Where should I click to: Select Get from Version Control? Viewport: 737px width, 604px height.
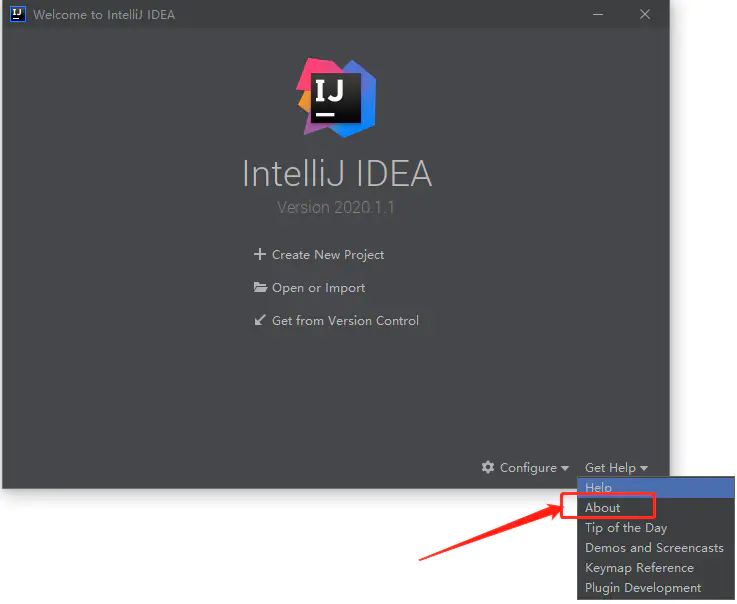click(345, 321)
